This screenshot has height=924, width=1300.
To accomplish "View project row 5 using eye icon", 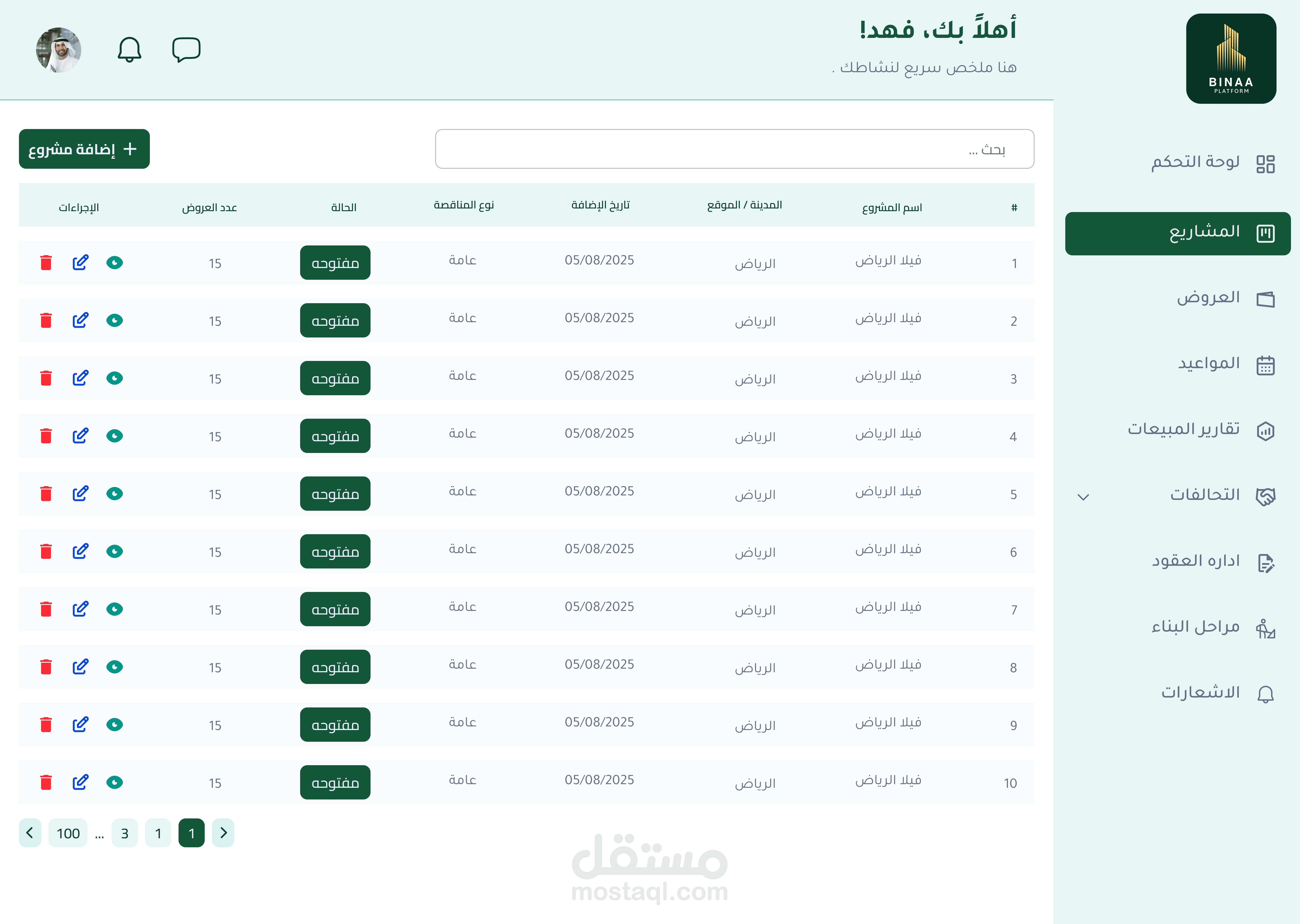I will click(114, 493).
